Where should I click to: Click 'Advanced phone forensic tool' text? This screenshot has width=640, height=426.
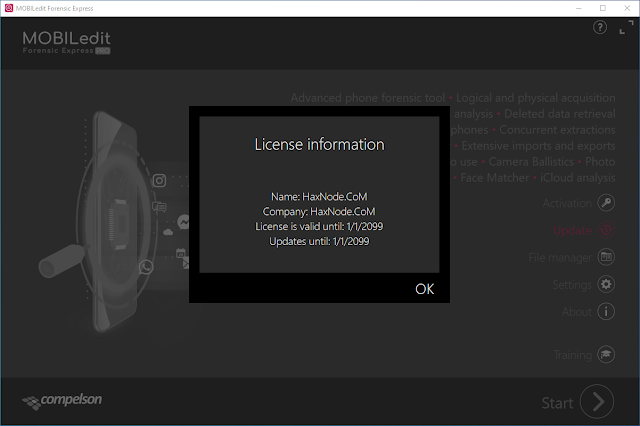point(367,98)
